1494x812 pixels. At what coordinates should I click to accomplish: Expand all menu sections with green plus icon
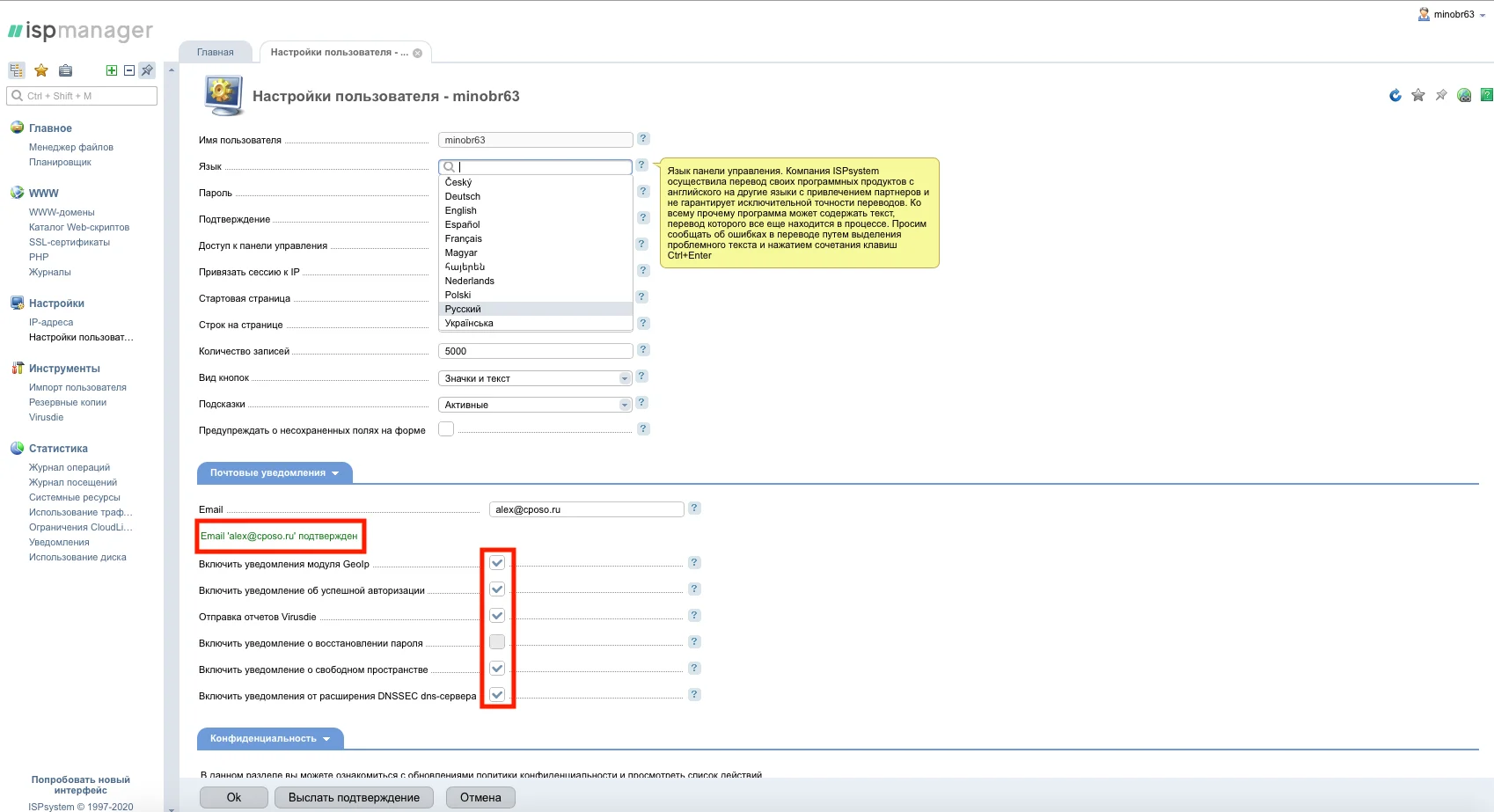(x=112, y=70)
